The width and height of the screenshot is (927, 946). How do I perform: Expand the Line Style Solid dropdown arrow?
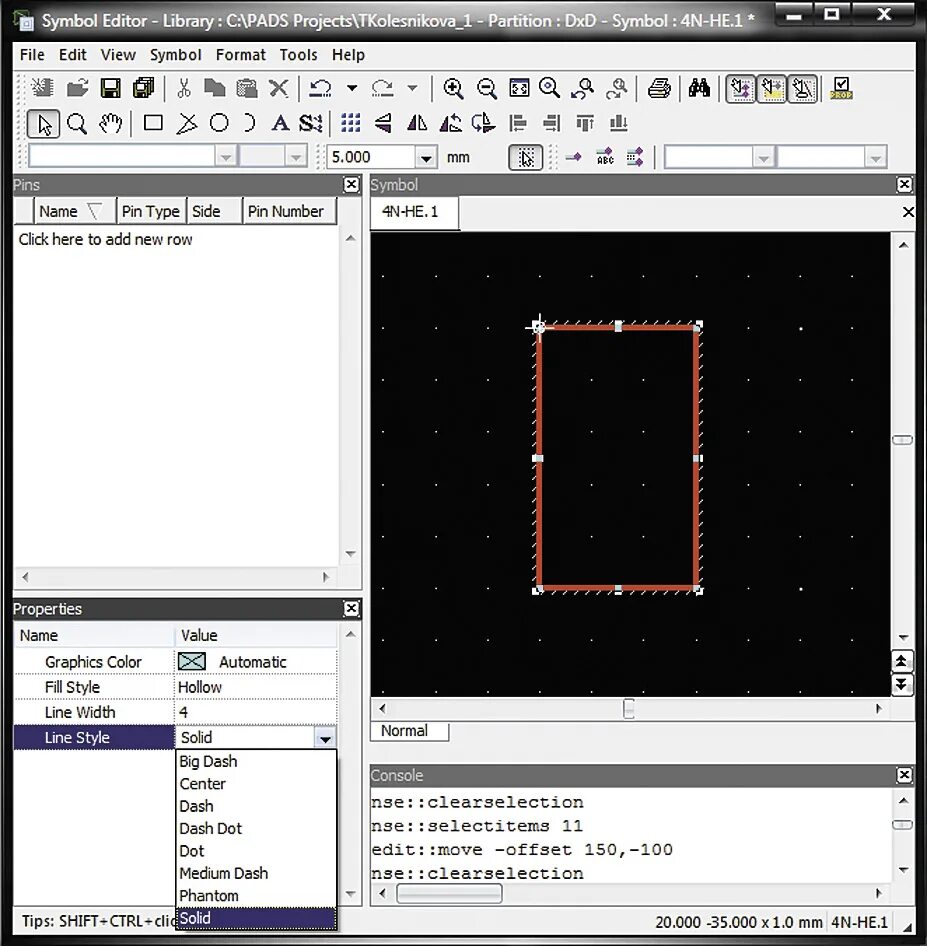pos(324,738)
